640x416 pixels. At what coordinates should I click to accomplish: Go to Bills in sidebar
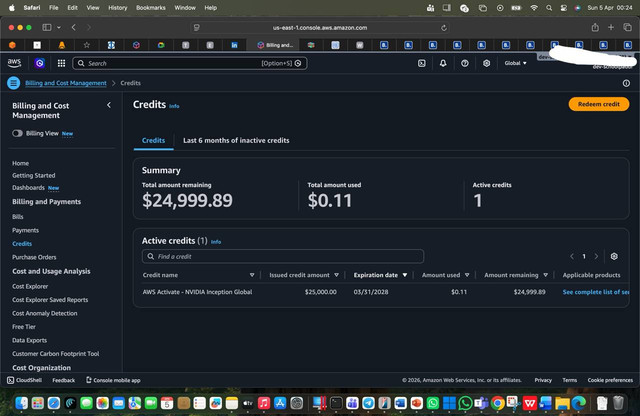18,217
